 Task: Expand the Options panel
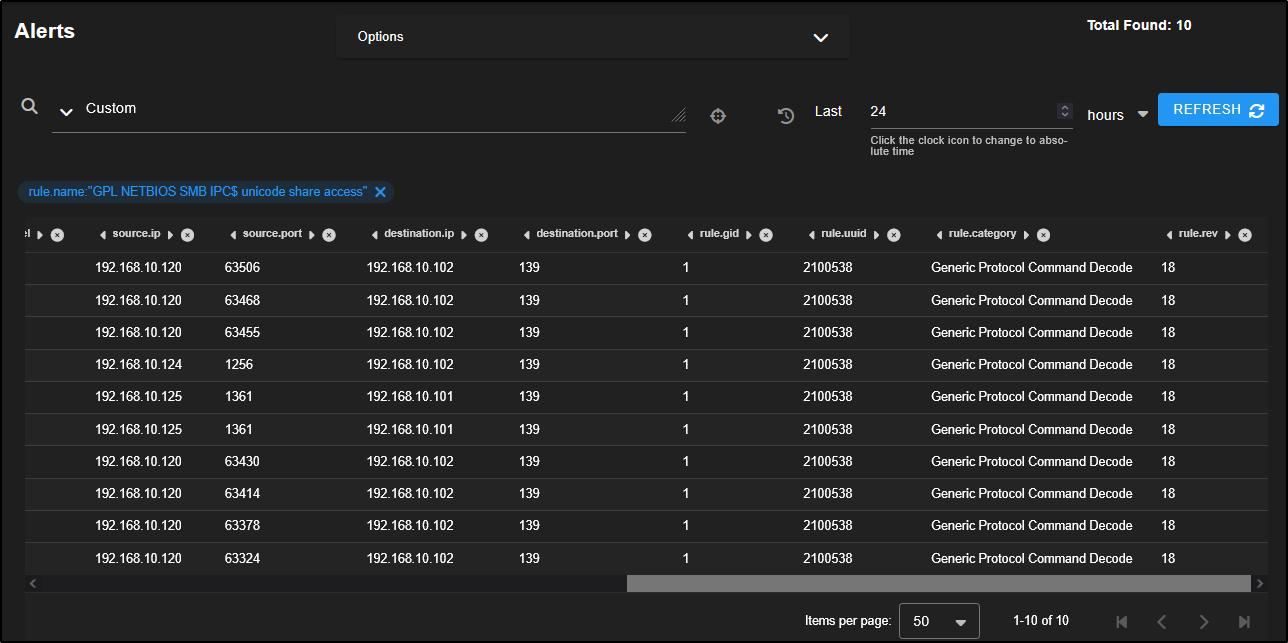[820, 37]
